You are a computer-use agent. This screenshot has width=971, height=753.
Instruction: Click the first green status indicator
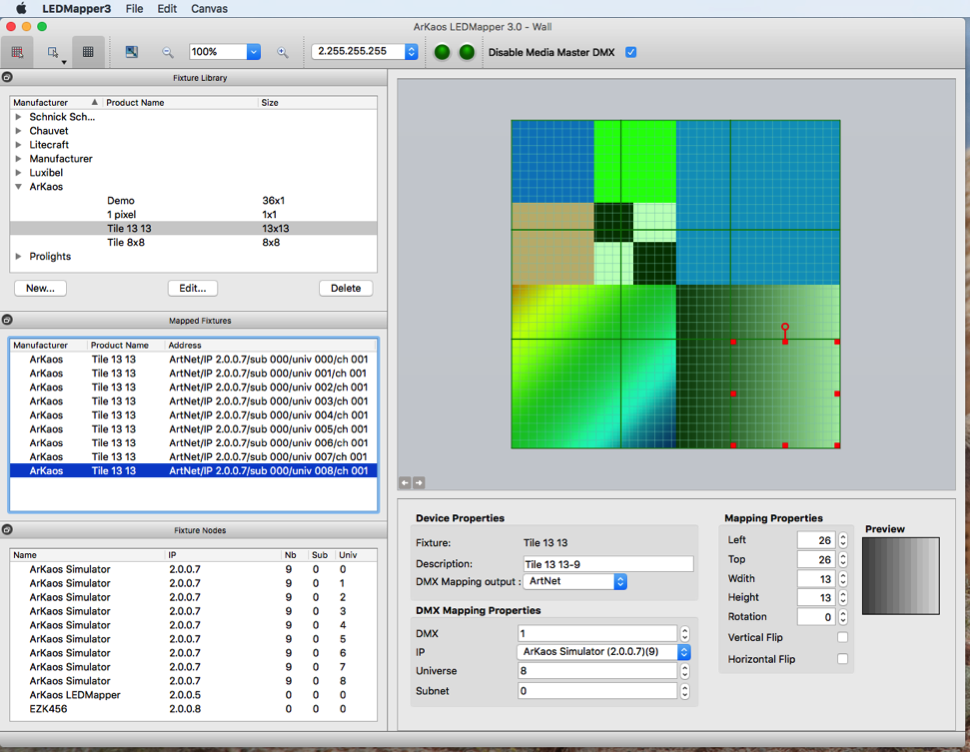click(442, 52)
